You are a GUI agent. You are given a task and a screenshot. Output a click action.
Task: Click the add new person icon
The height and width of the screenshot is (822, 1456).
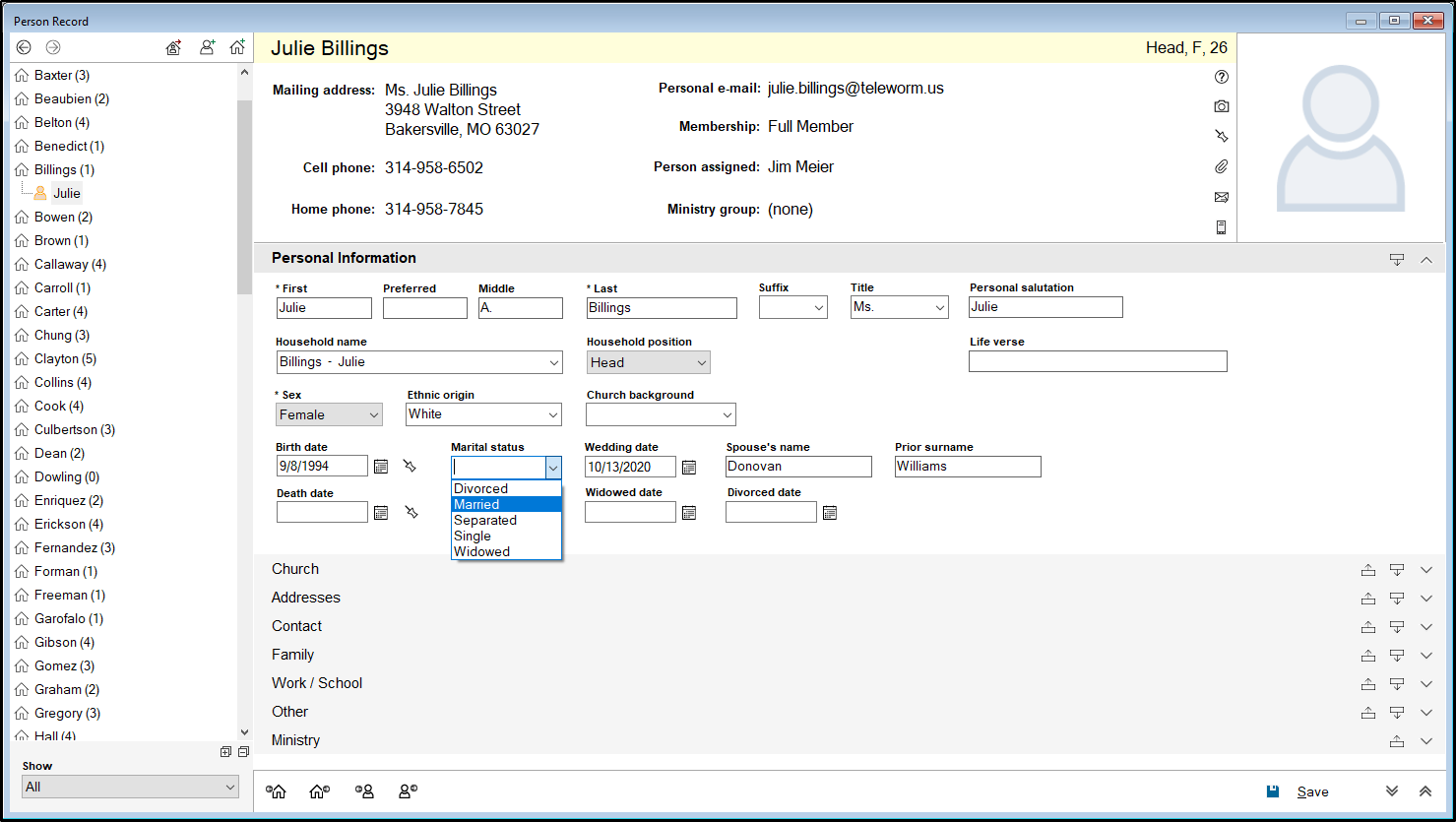(207, 47)
